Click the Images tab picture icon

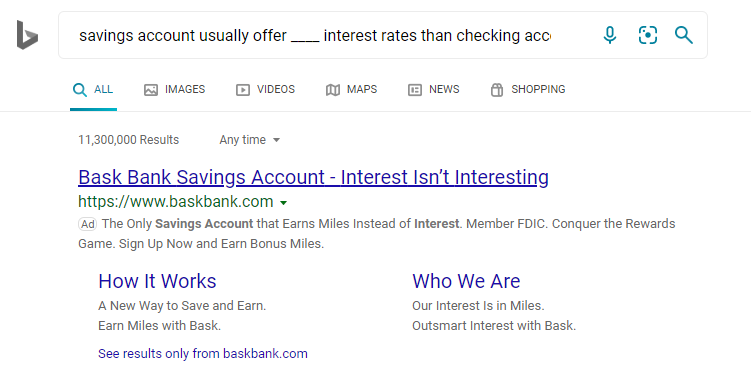click(151, 90)
